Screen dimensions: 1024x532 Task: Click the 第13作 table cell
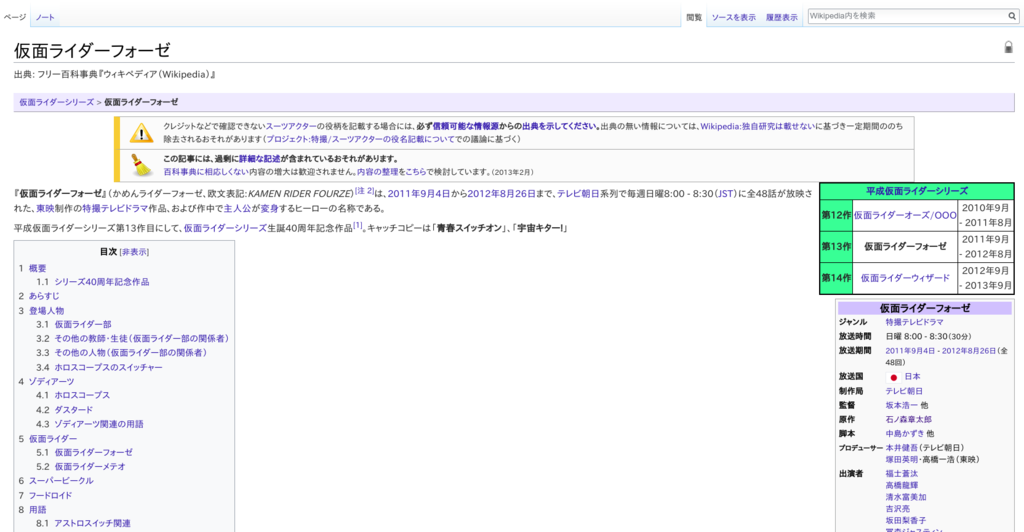[836, 247]
